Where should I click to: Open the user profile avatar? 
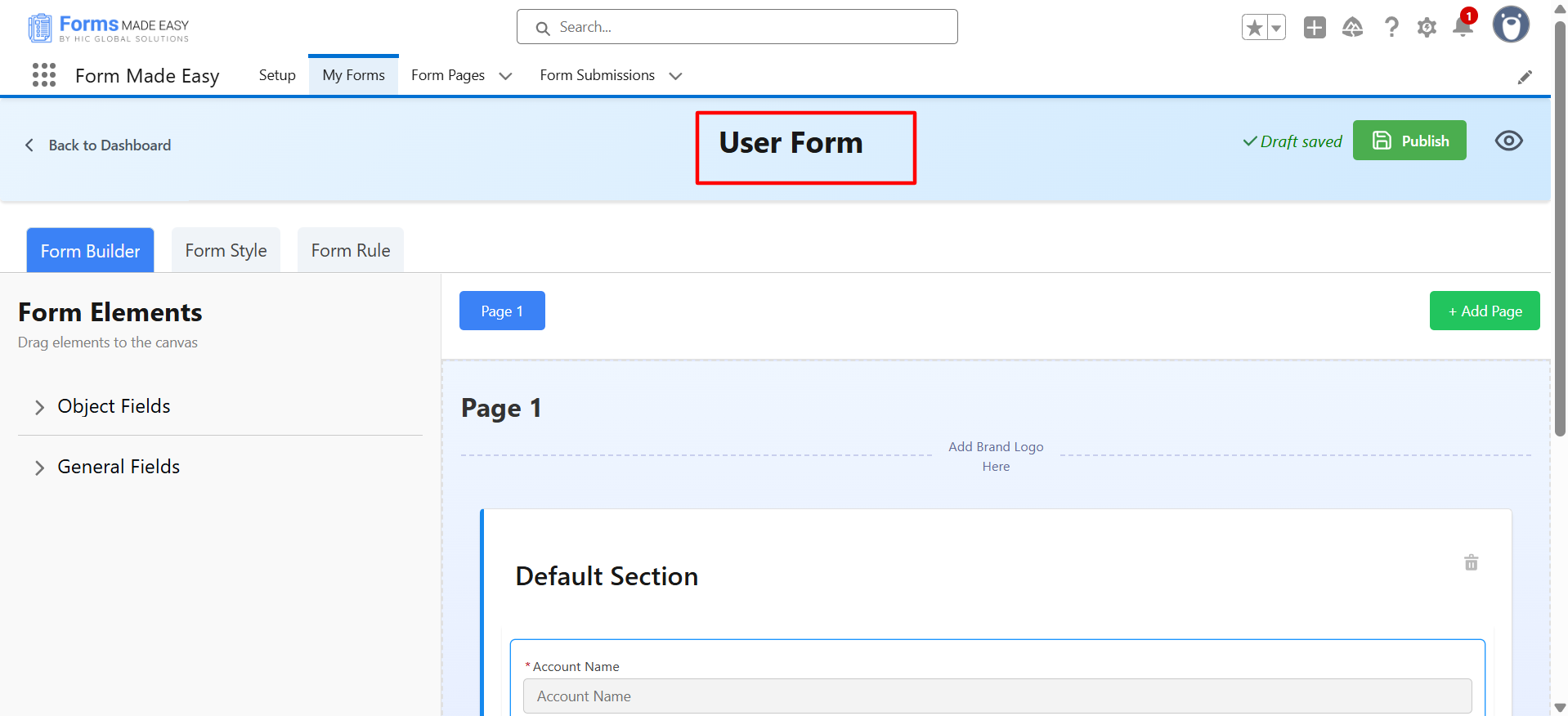pos(1511,25)
